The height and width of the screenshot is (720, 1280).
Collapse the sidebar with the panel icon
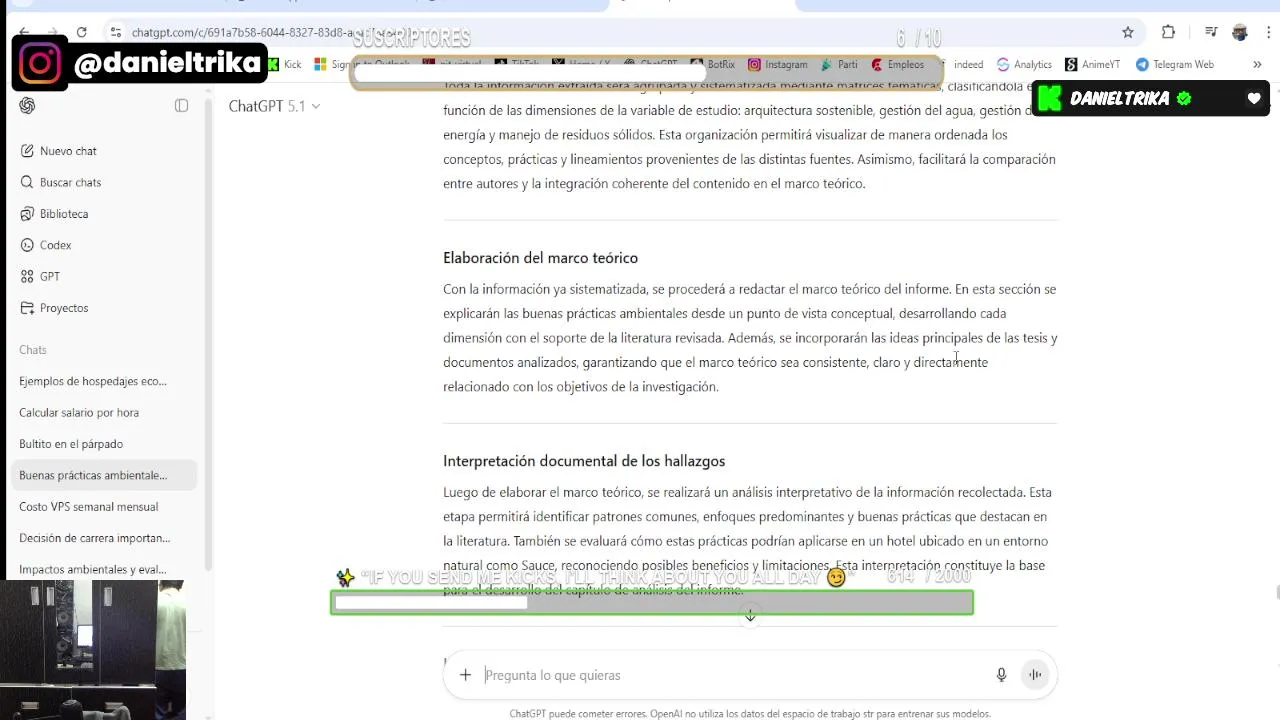181,106
